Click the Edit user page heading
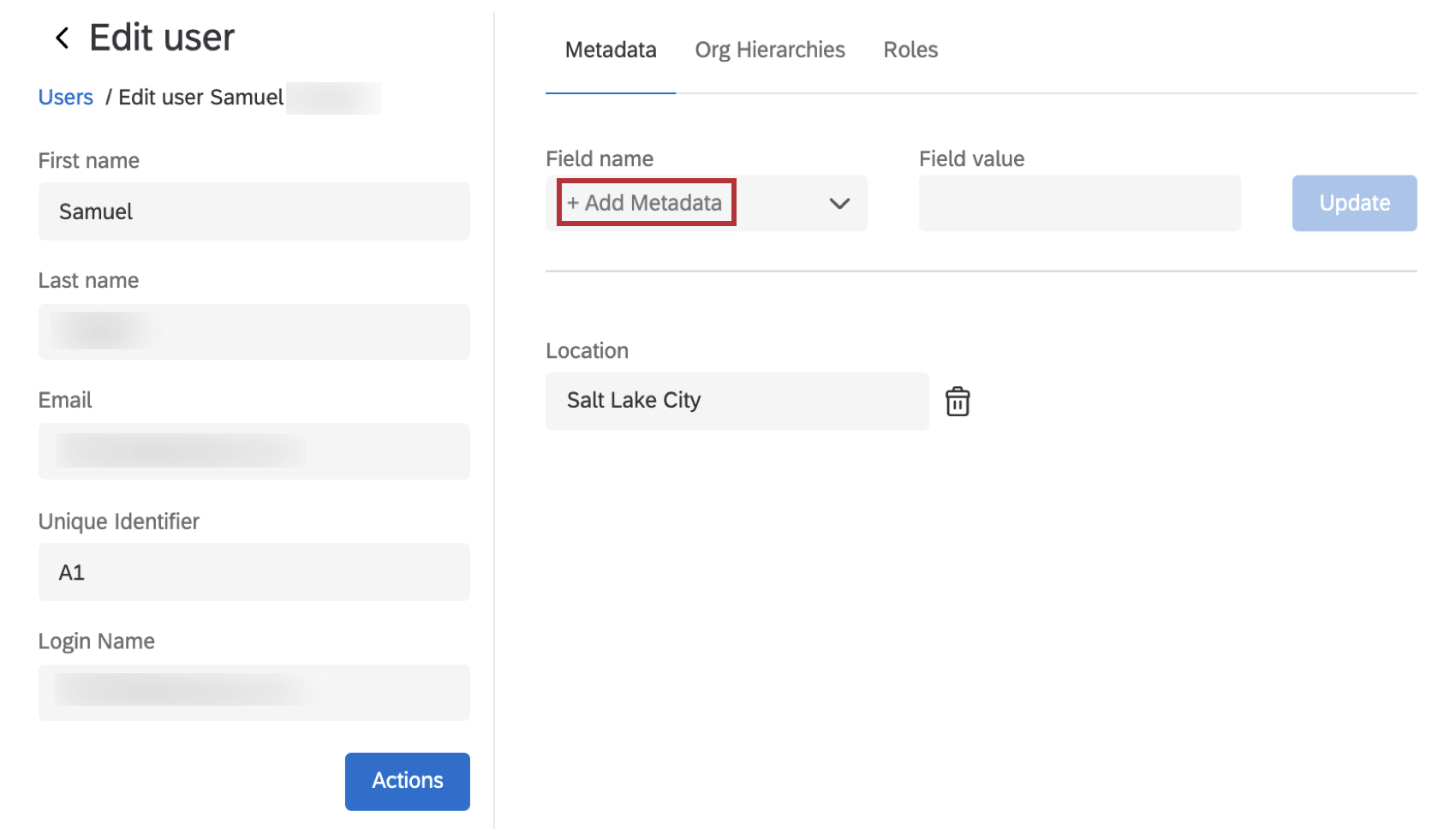Viewport: 1456px width, 829px height. (162, 39)
